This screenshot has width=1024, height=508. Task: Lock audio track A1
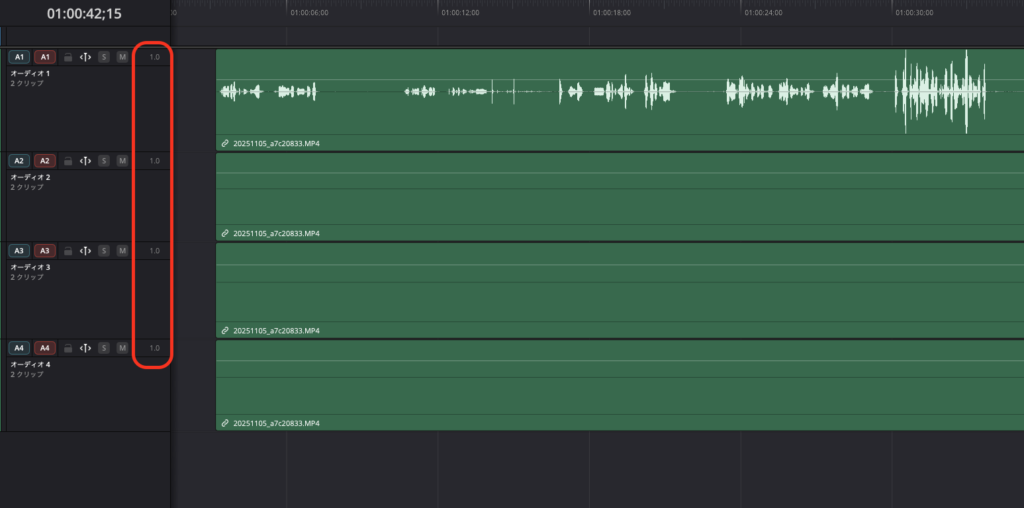click(x=68, y=57)
